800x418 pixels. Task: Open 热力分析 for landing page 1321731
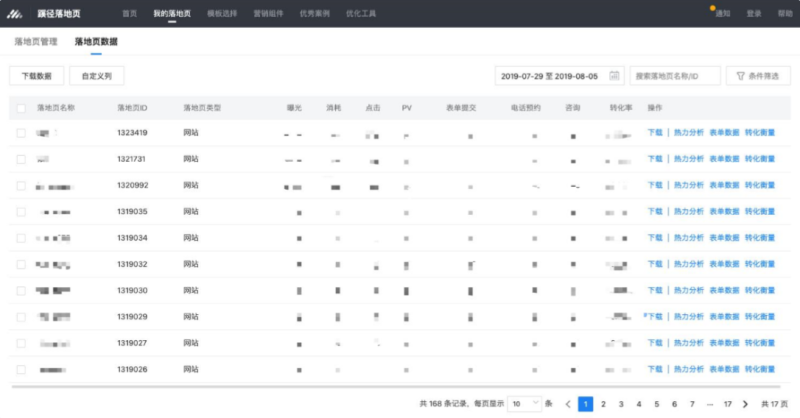pos(688,159)
